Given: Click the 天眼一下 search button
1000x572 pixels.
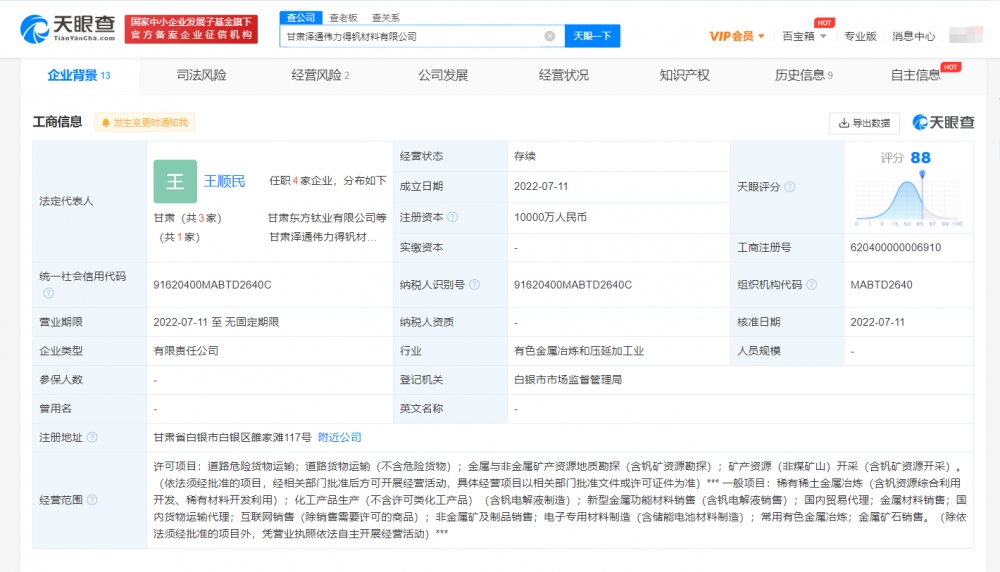Looking at the screenshot, I should tap(592, 36).
